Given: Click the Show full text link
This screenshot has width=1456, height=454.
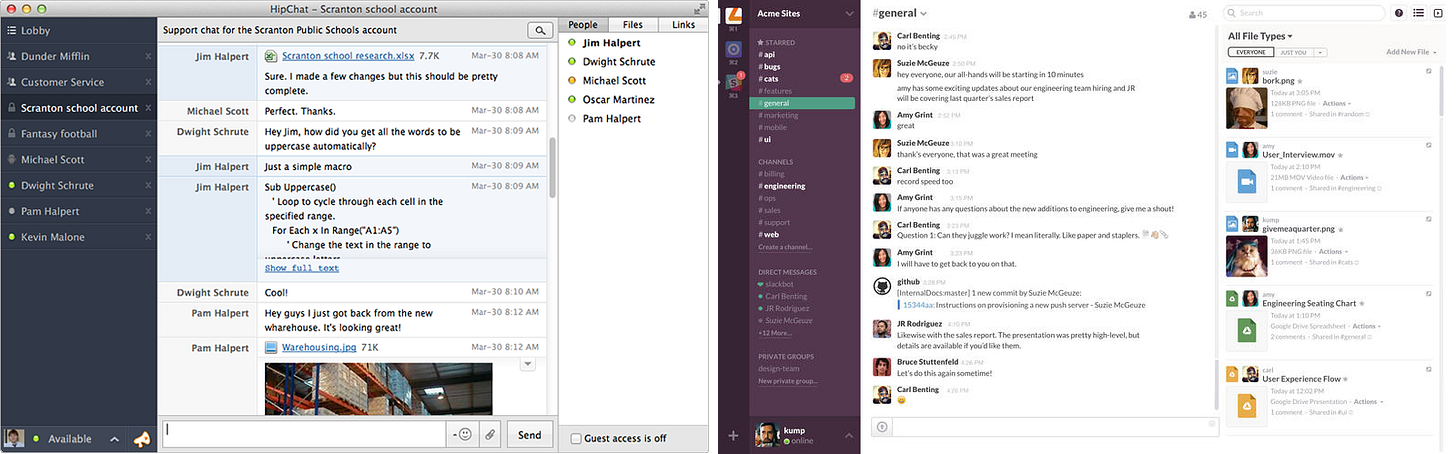Looking at the screenshot, I should pos(302,268).
